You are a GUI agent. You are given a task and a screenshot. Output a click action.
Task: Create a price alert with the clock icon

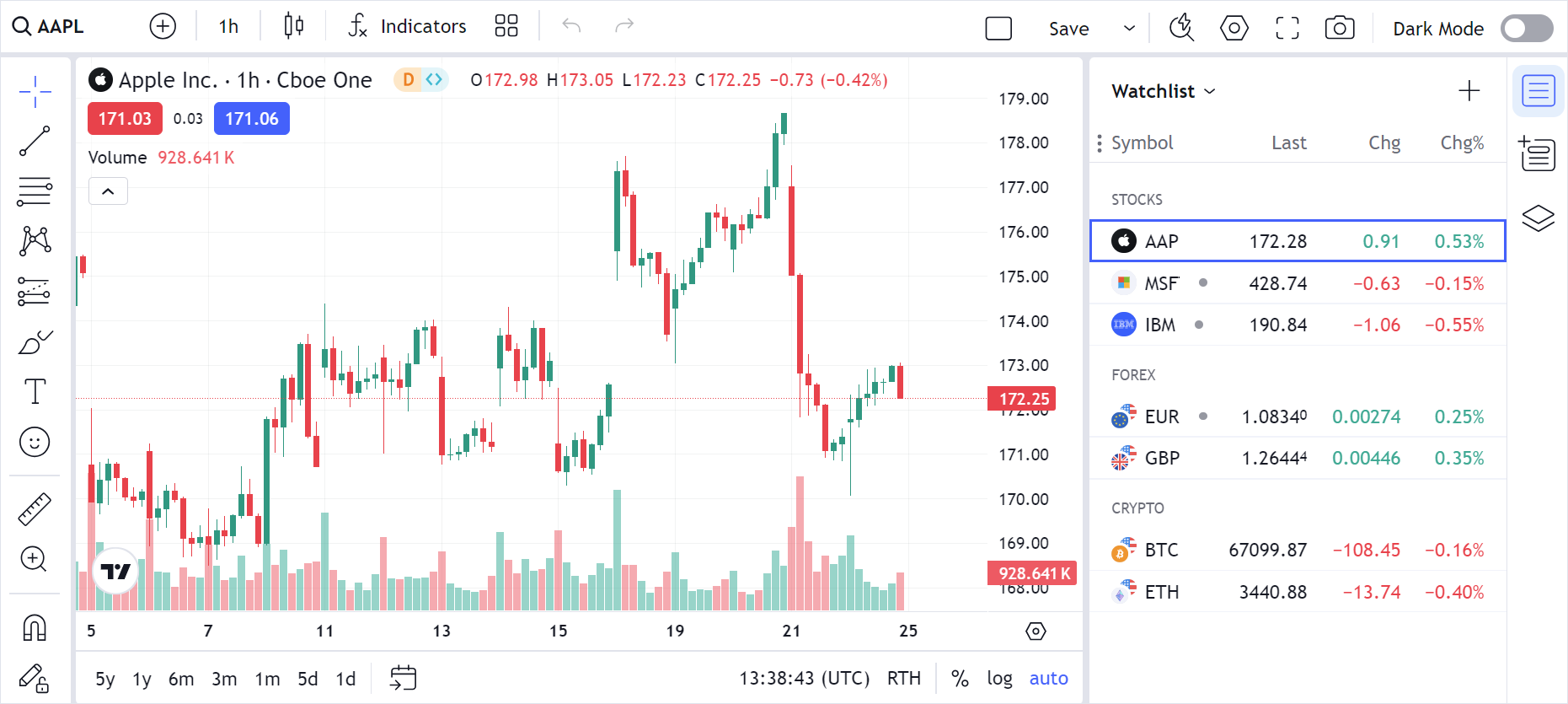click(1180, 27)
